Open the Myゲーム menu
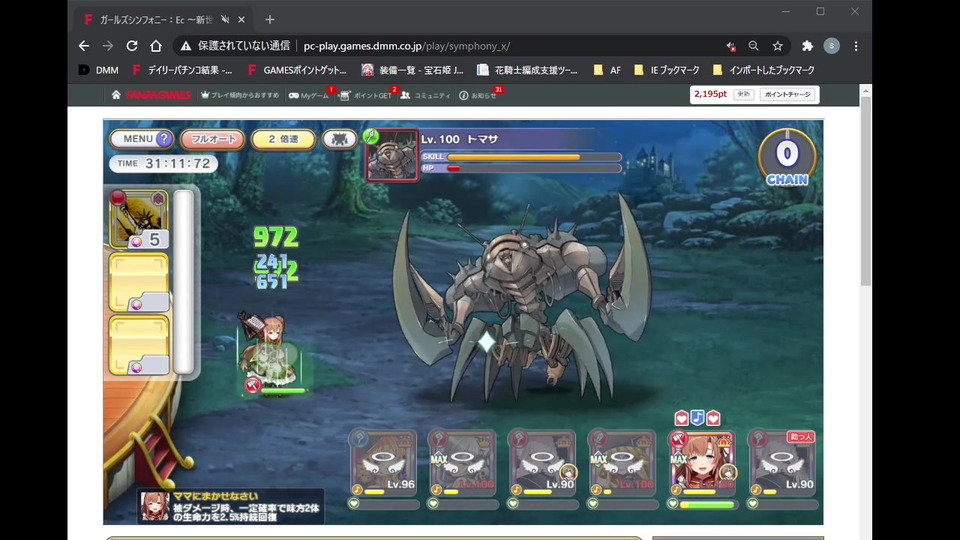The image size is (960, 540). pyautogui.click(x=309, y=95)
